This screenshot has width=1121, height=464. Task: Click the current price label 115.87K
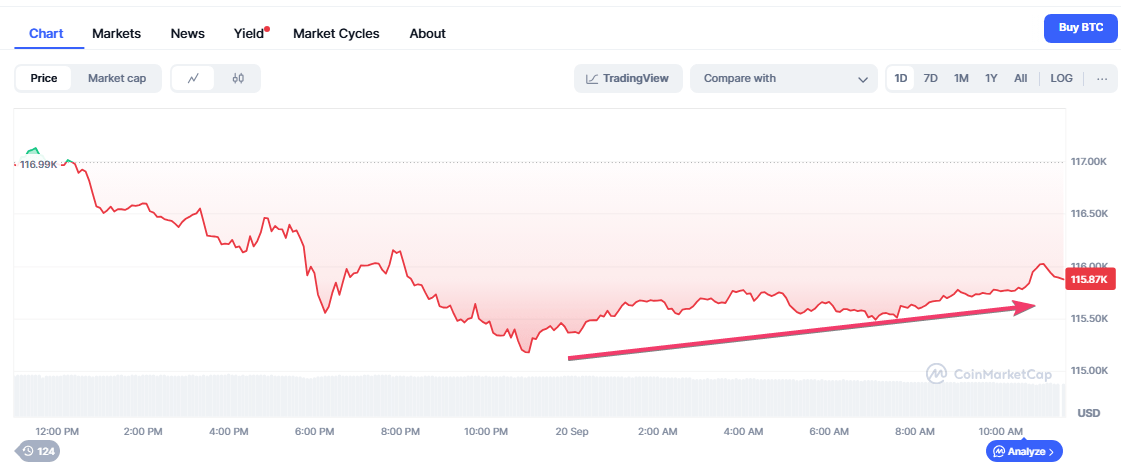pos(1089,279)
